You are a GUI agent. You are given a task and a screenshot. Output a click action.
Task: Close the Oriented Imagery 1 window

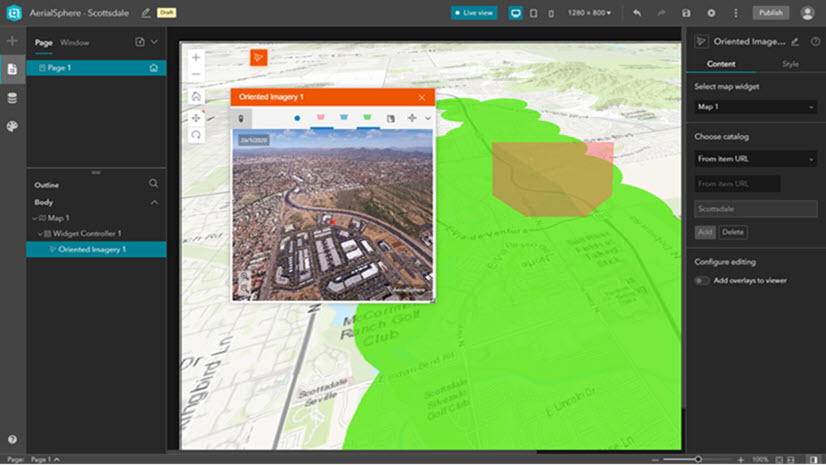pyautogui.click(x=421, y=97)
